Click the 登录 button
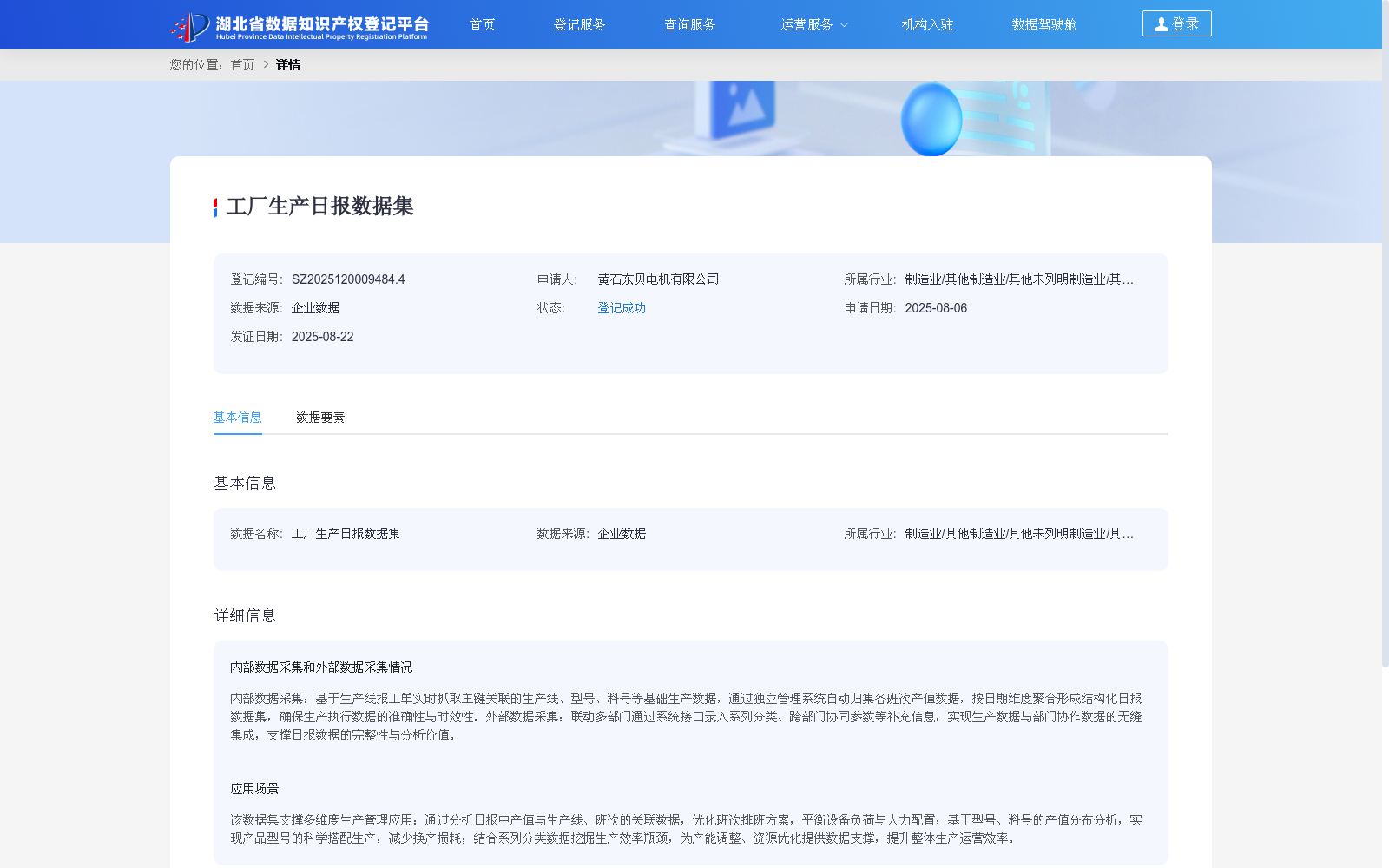The image size is (1389, 868). [1176, 23]
